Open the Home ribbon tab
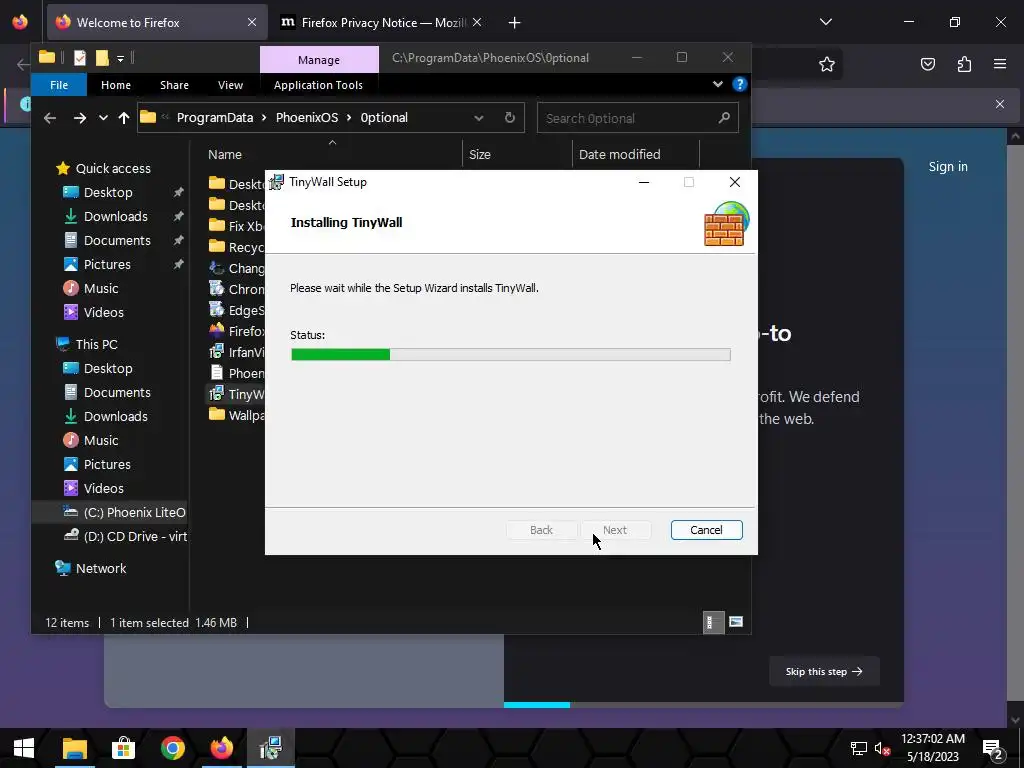 pyautogui.click(x=116, y=85)
